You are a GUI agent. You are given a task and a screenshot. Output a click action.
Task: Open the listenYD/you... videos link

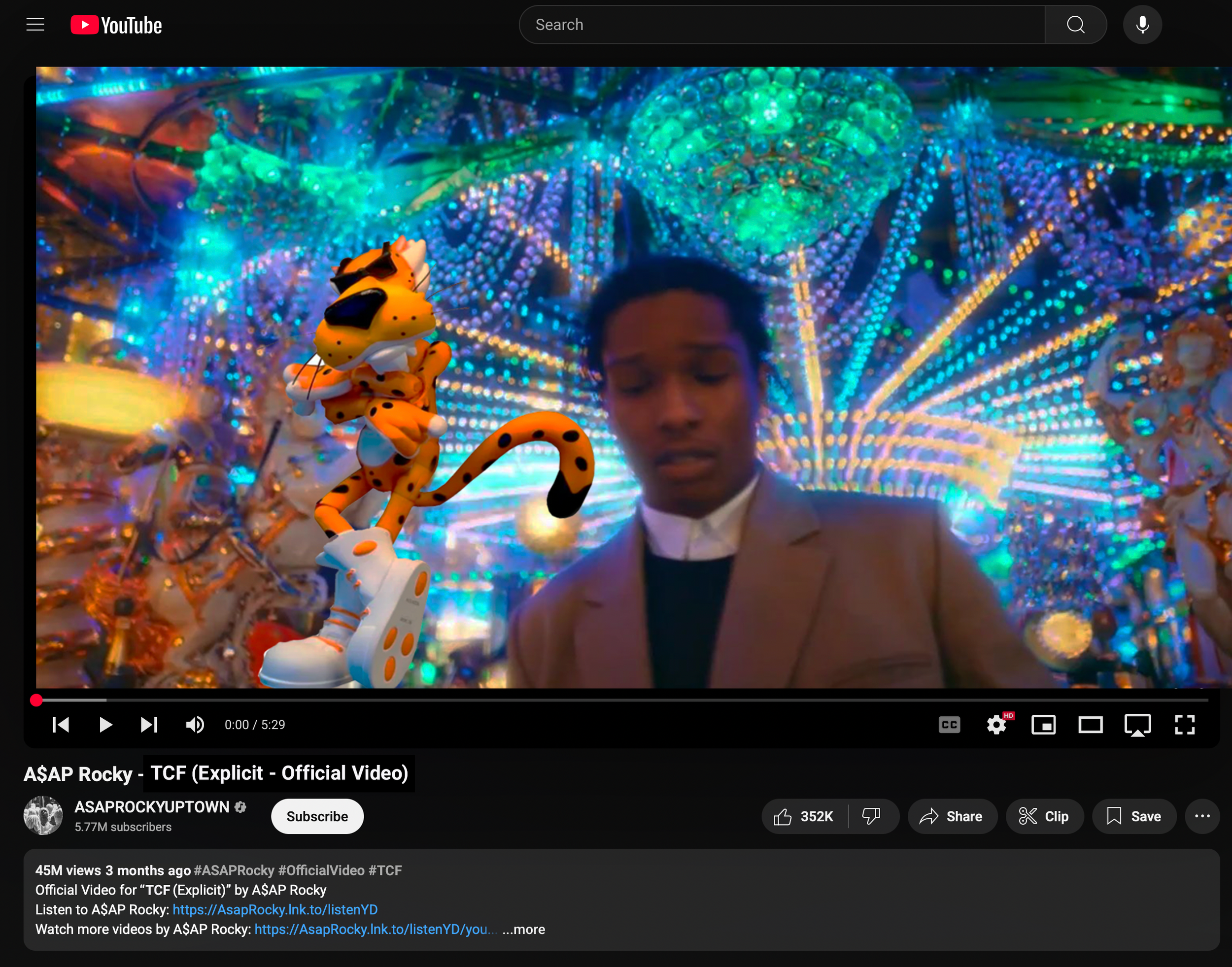[x=376, y=929]
